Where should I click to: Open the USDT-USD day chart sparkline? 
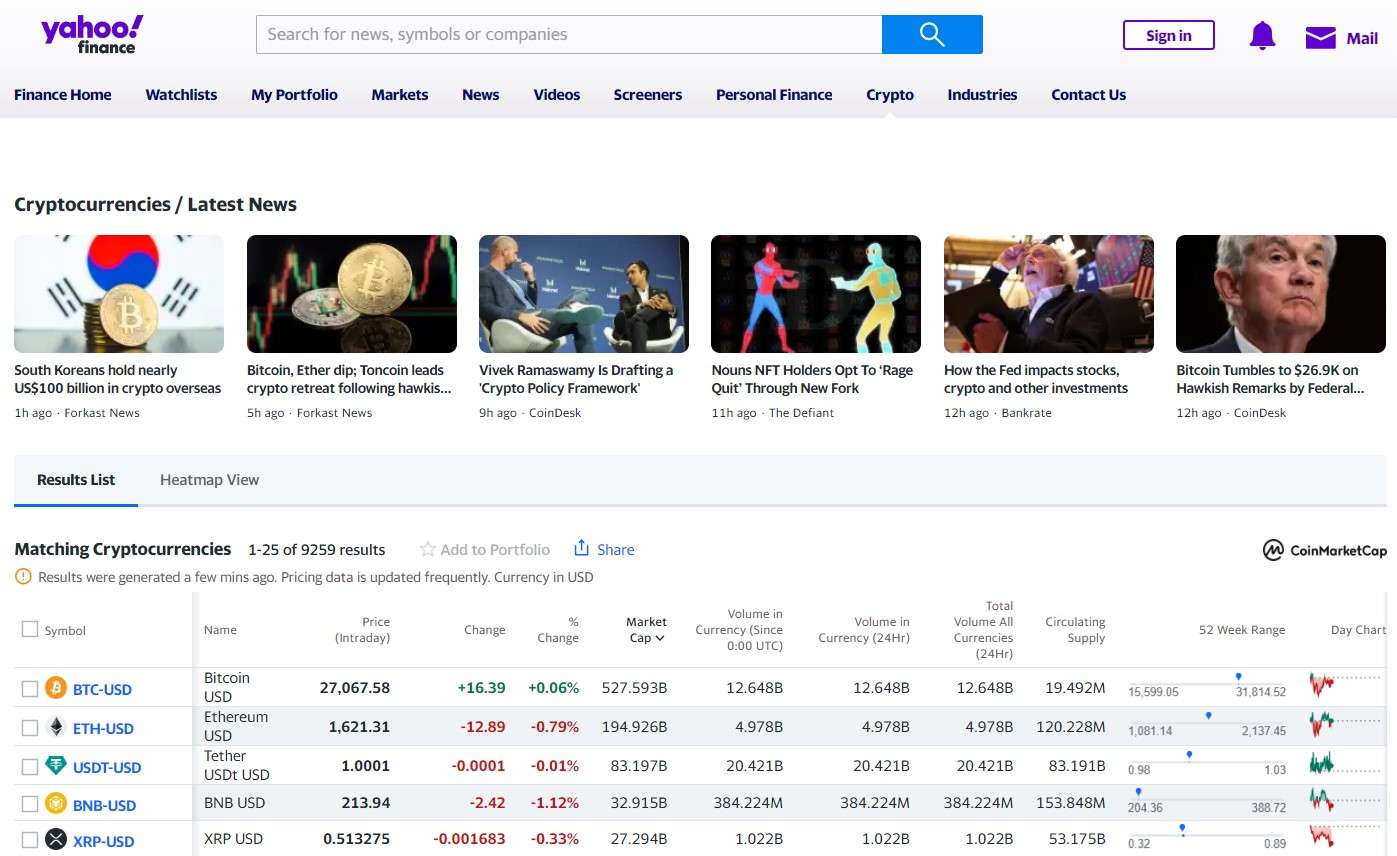coord(1345,764)
